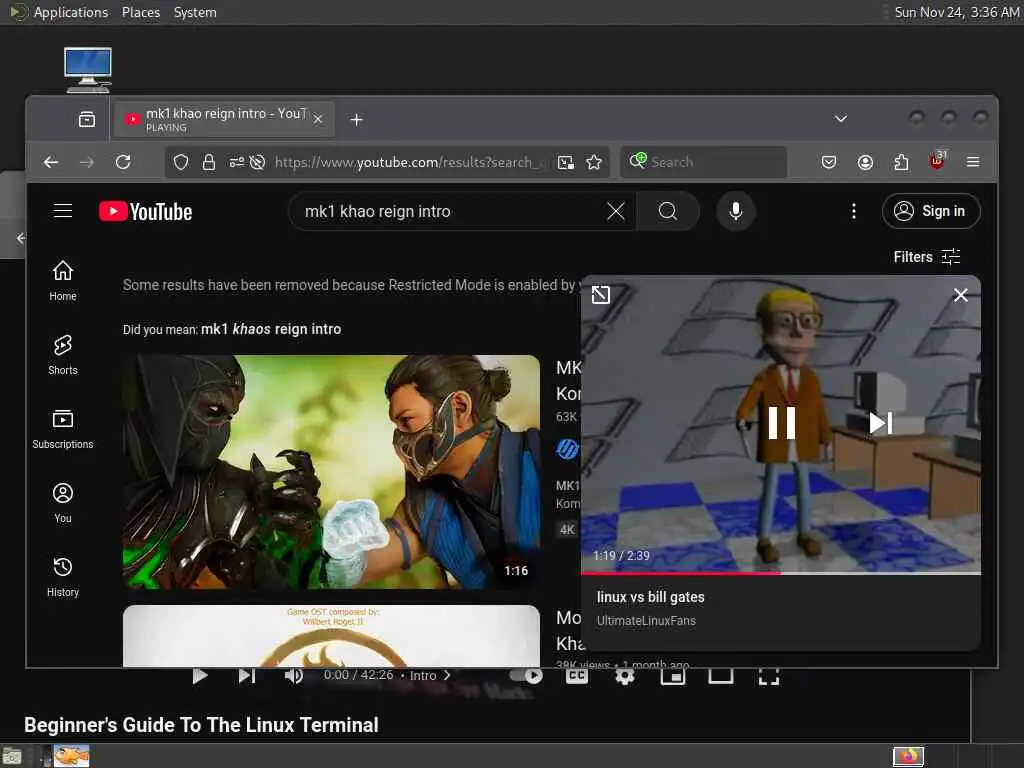
Task: Expand the Intro chapter chevron
Action: (447, 675)
